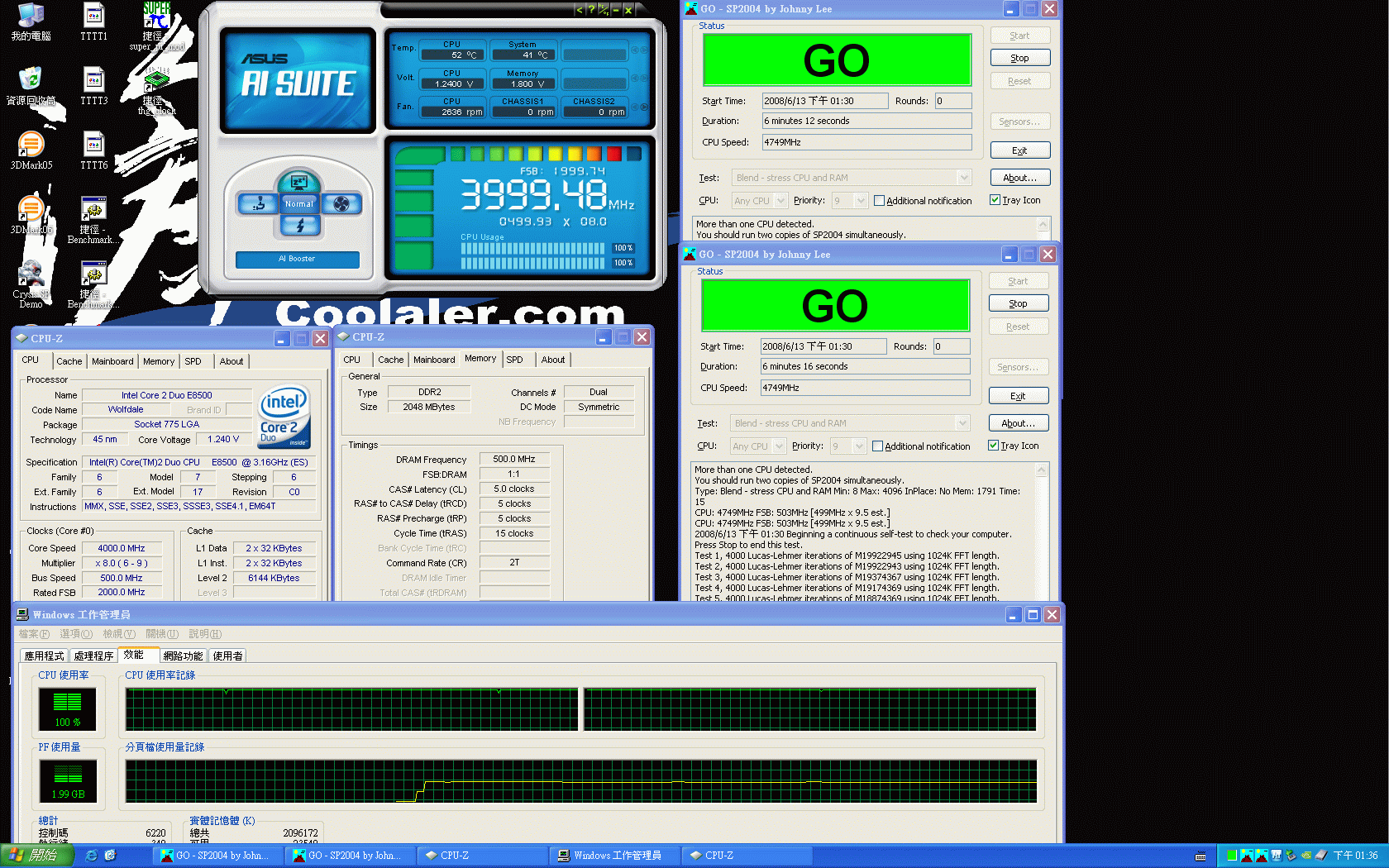This screenshot has width=1389, height=868.
Task: Click Exit in upper SP2004 window
Action: click(1020, 150)
